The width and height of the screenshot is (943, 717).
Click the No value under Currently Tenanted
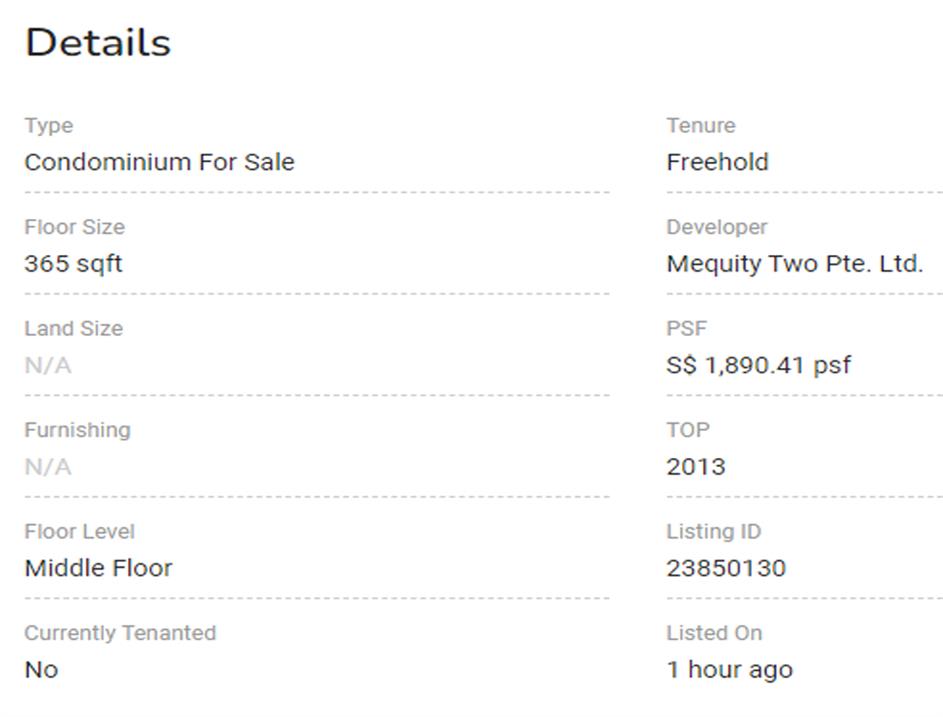41,670
